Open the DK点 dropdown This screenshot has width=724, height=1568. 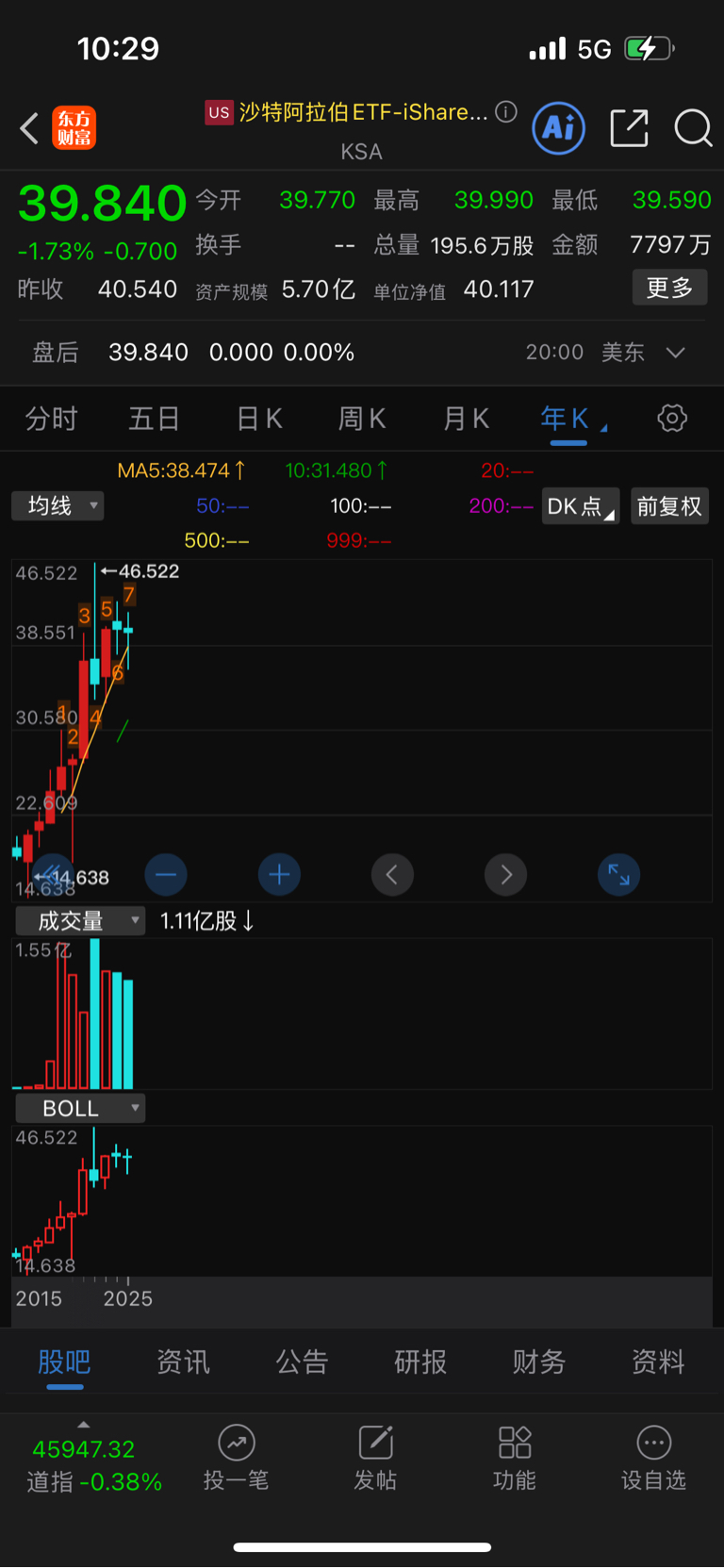pos(580,506)
